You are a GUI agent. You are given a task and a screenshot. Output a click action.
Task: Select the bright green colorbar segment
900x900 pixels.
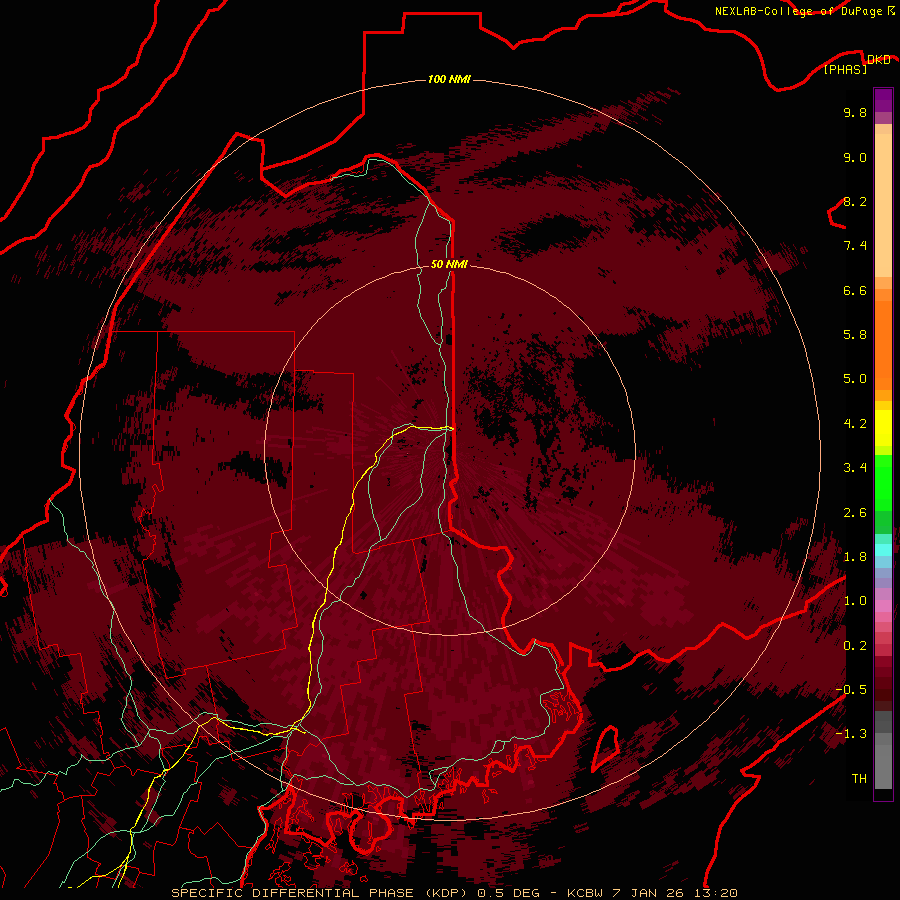coord(883,482)
